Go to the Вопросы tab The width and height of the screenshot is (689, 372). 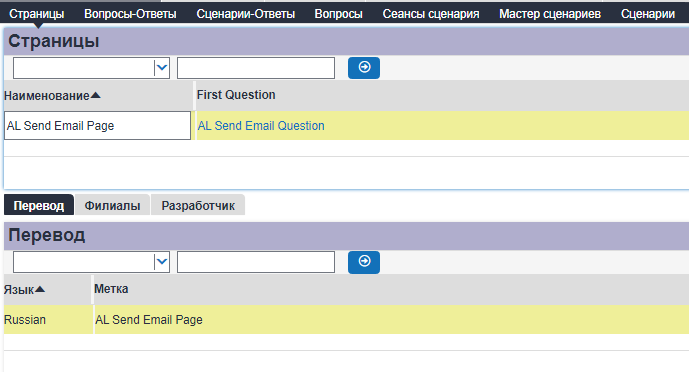pos(338,14)
